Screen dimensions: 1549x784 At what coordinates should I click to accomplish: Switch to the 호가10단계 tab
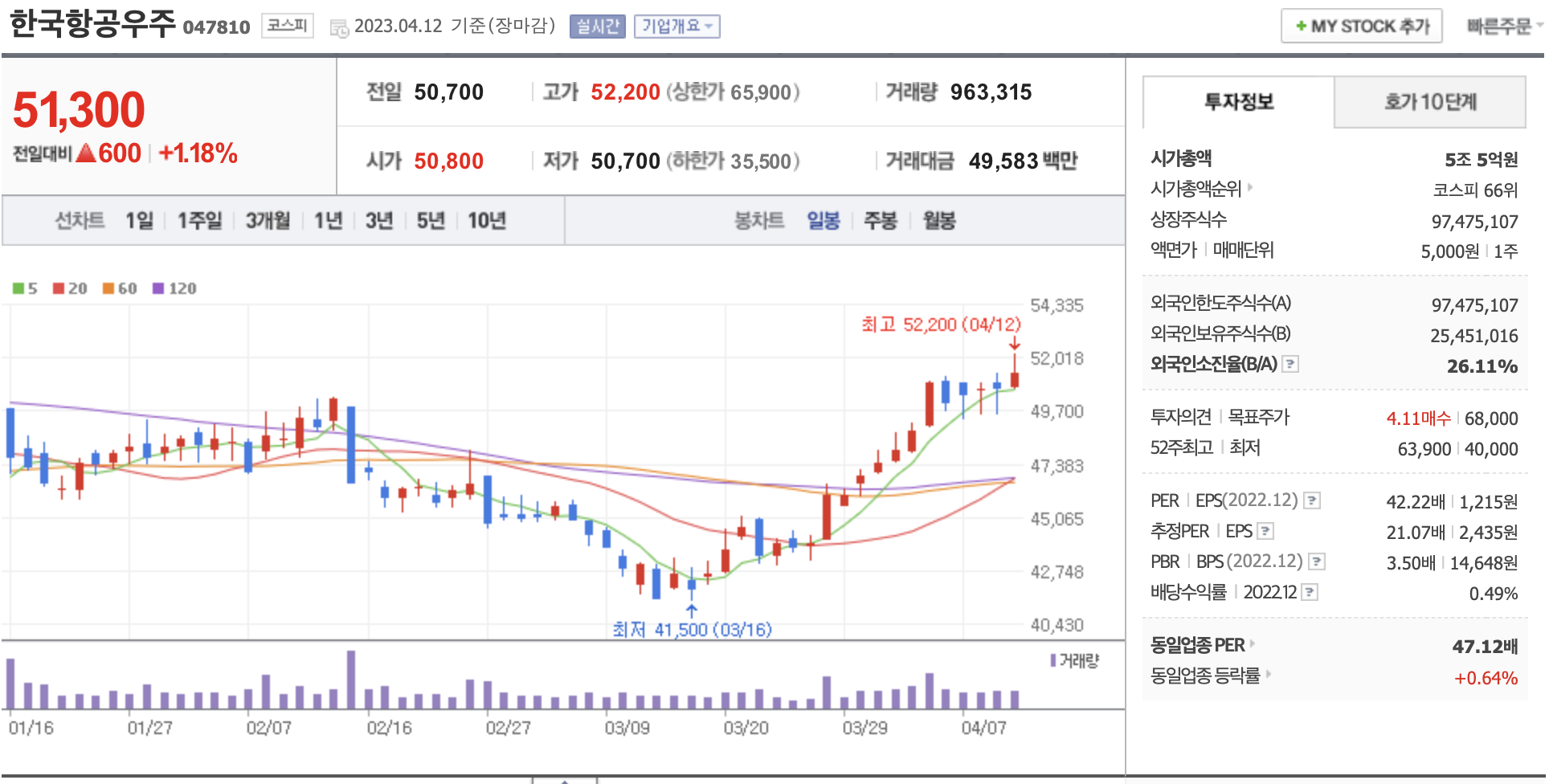click(1429, 102)
